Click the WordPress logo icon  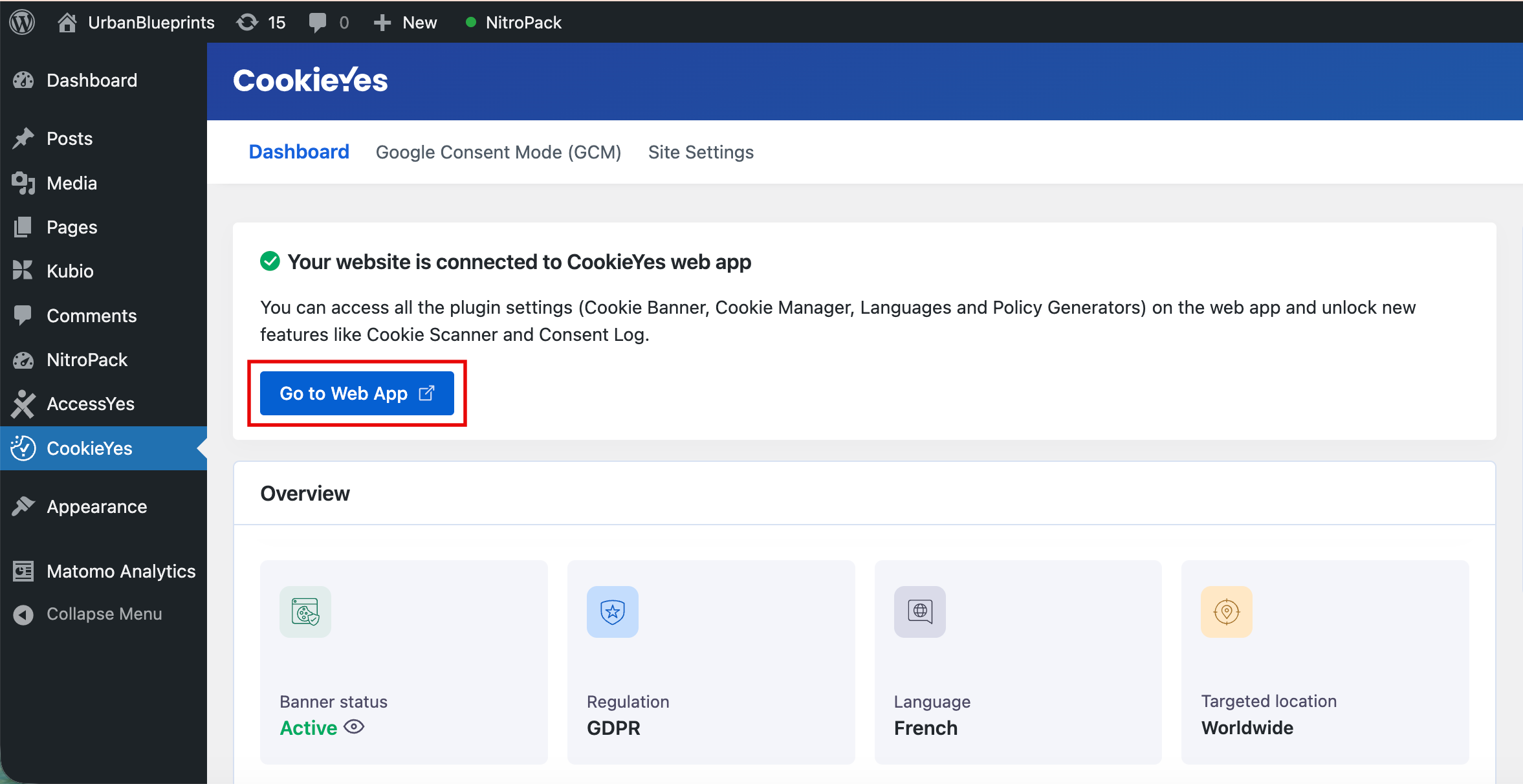click(x=22, y=23)
